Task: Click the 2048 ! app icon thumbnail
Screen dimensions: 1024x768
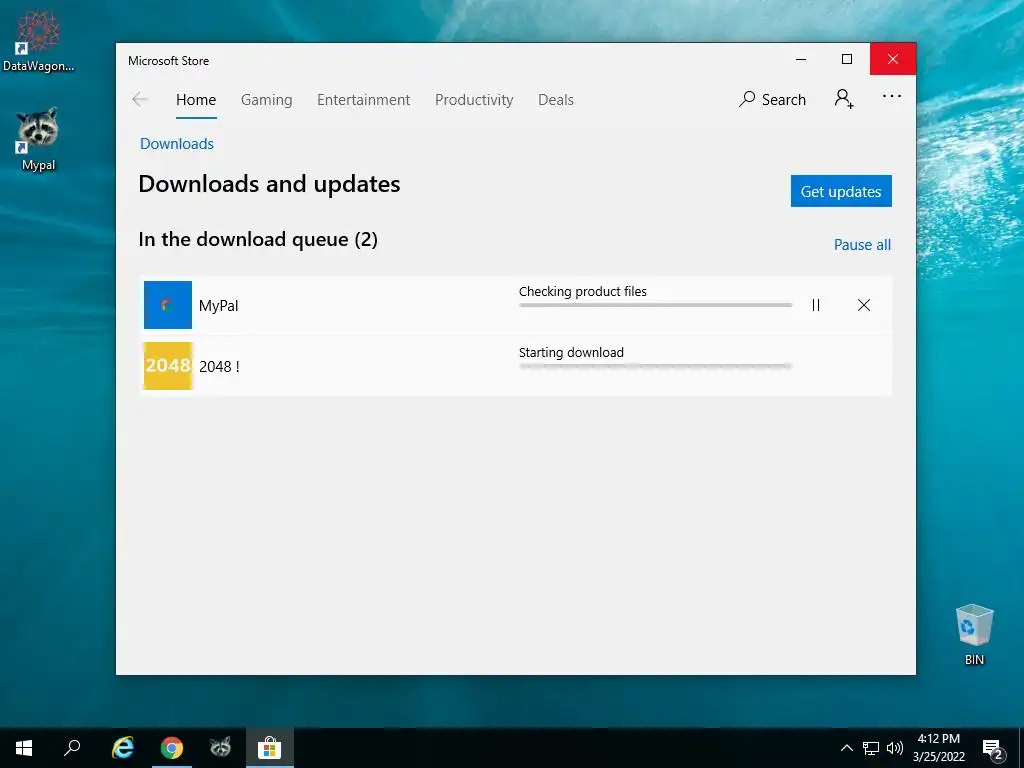Action: point(168,366)
